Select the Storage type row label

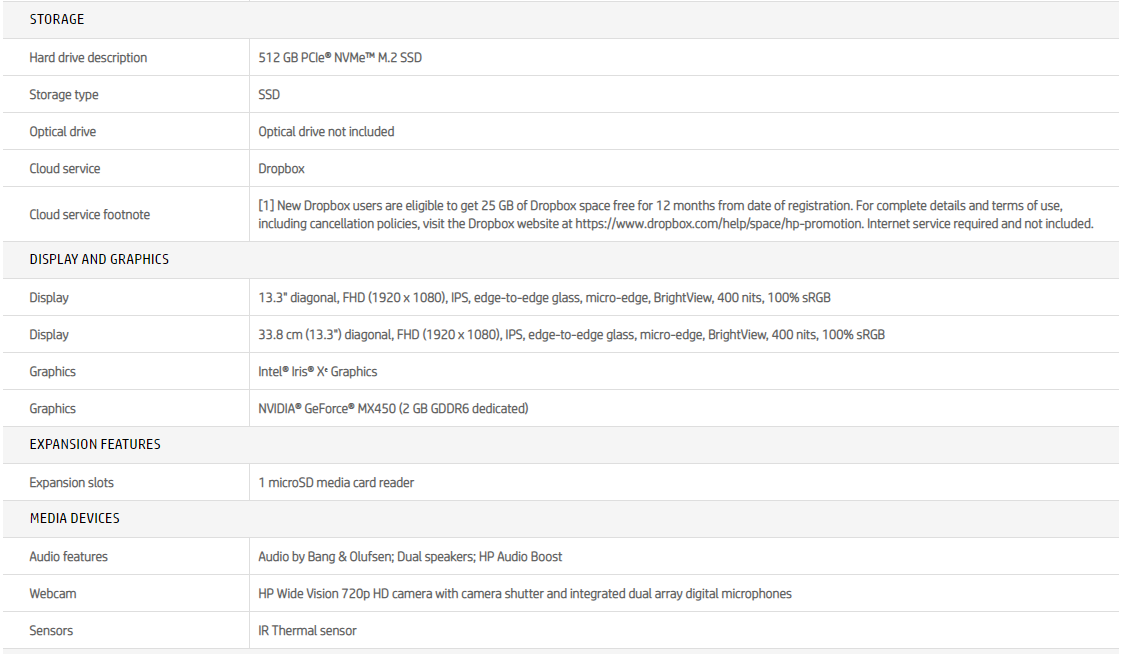(64, 95)
